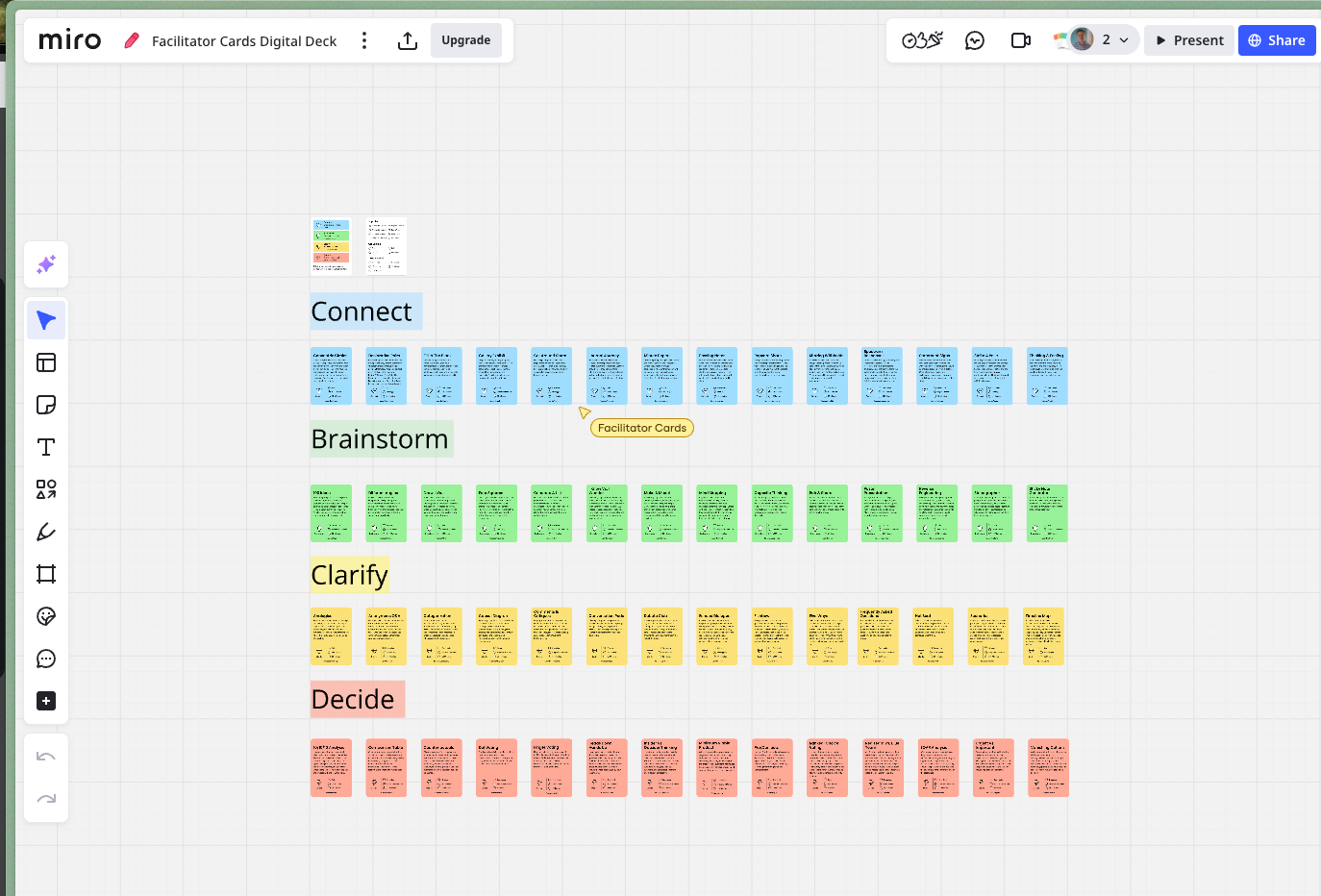
Task: Open the board options three-dot menu
Action: tap(364, 40)
